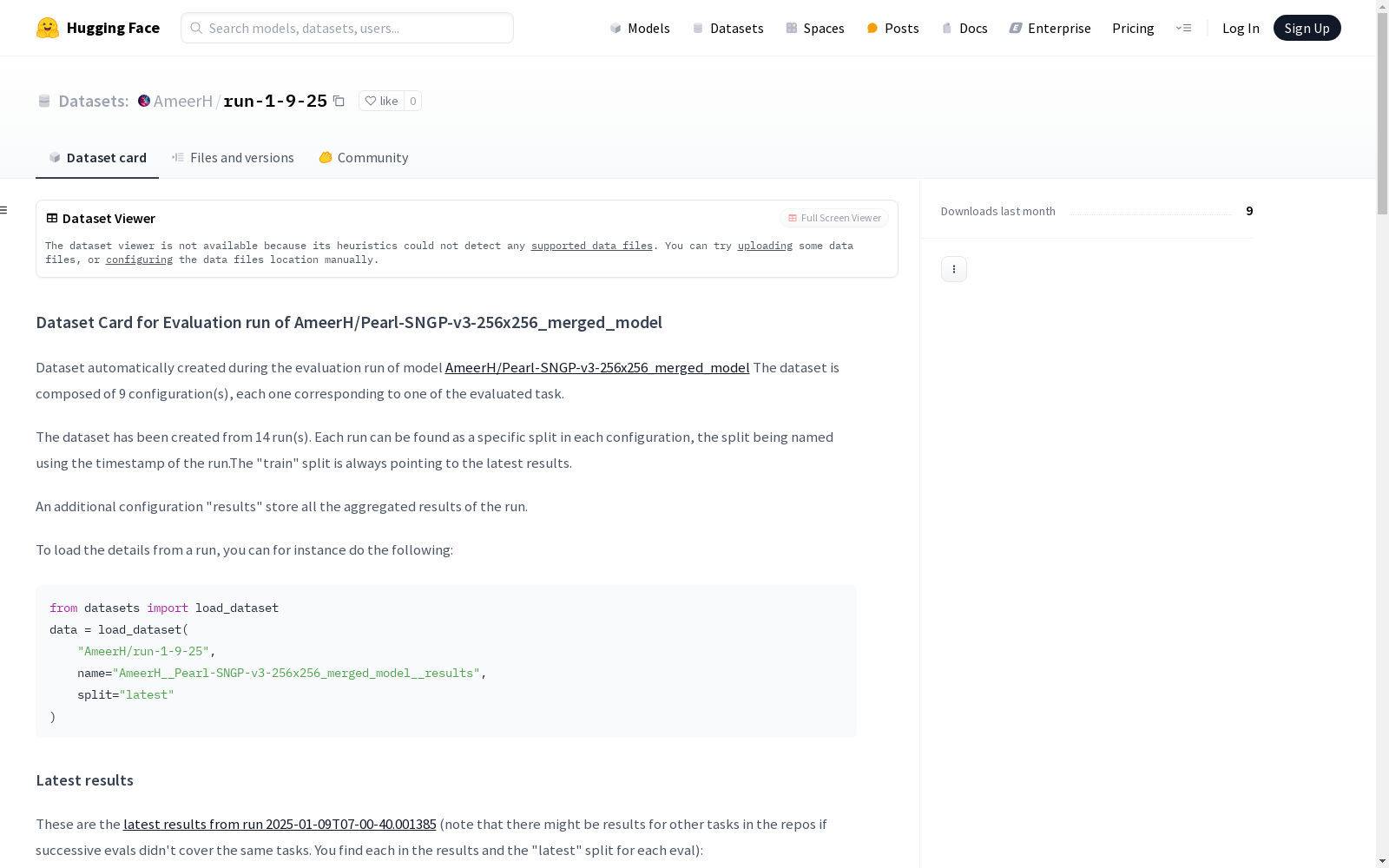Open Posts from the navbar
Viewport: 1389px width, 868px height.
892,28
